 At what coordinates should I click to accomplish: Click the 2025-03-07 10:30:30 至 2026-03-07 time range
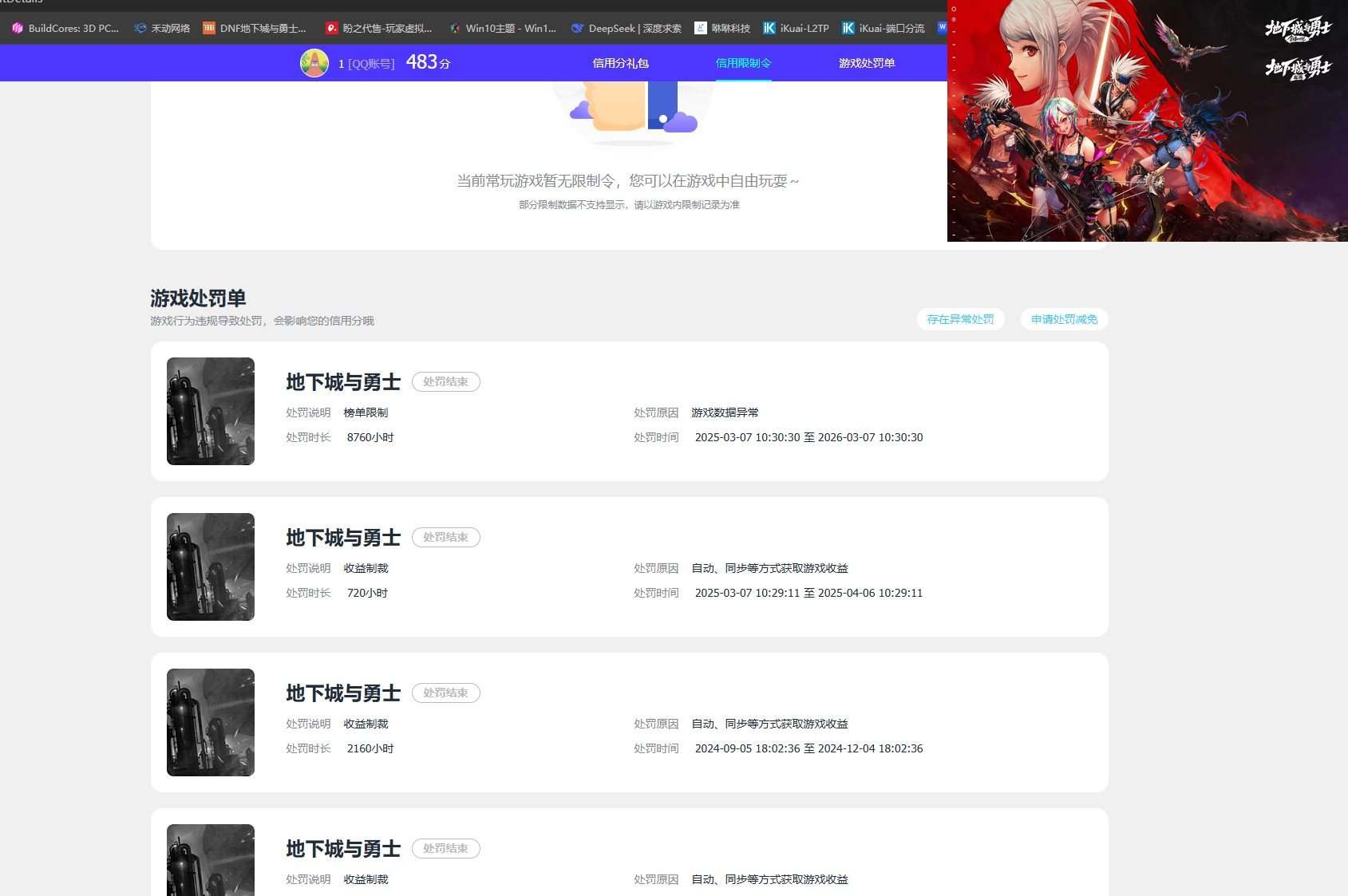808,437
